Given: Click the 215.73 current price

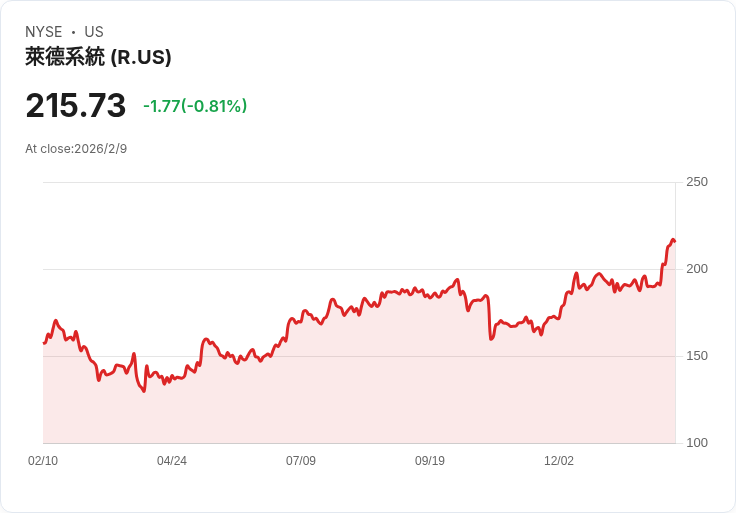Looking at the screenshot, I should click(76, 106).
